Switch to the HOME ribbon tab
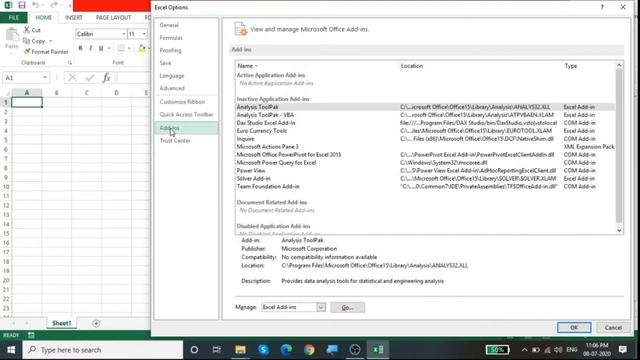 (x=43, y=18)
